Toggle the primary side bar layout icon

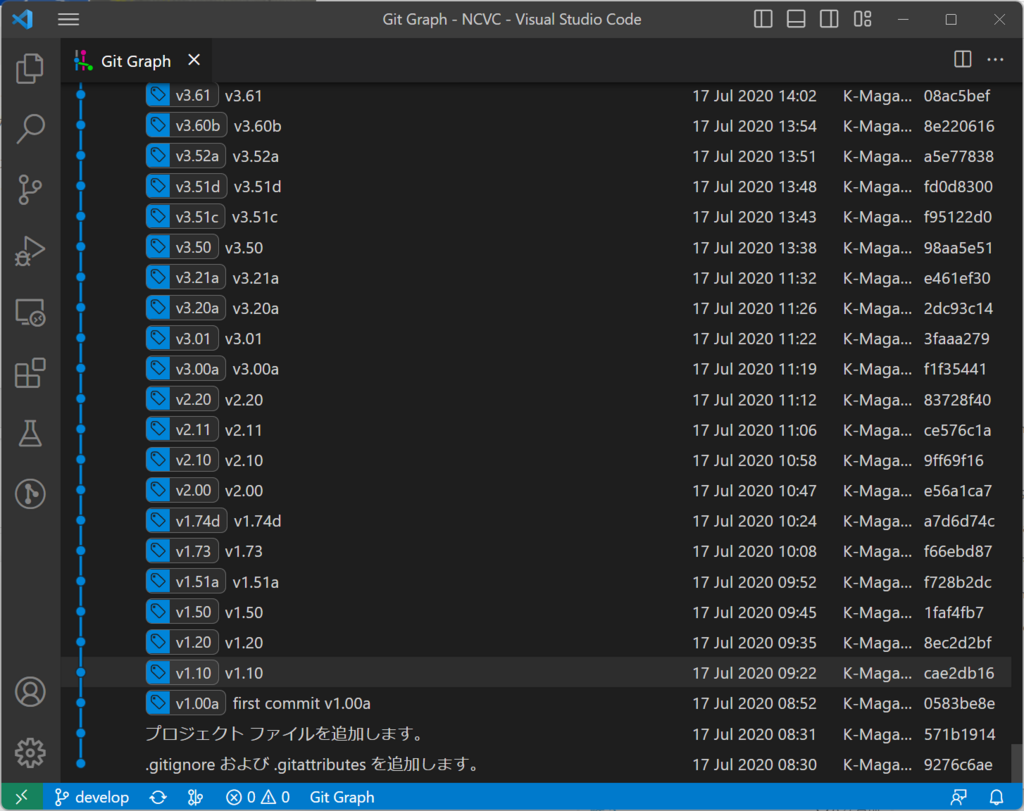pyautogui.click(x=763, y=20)
